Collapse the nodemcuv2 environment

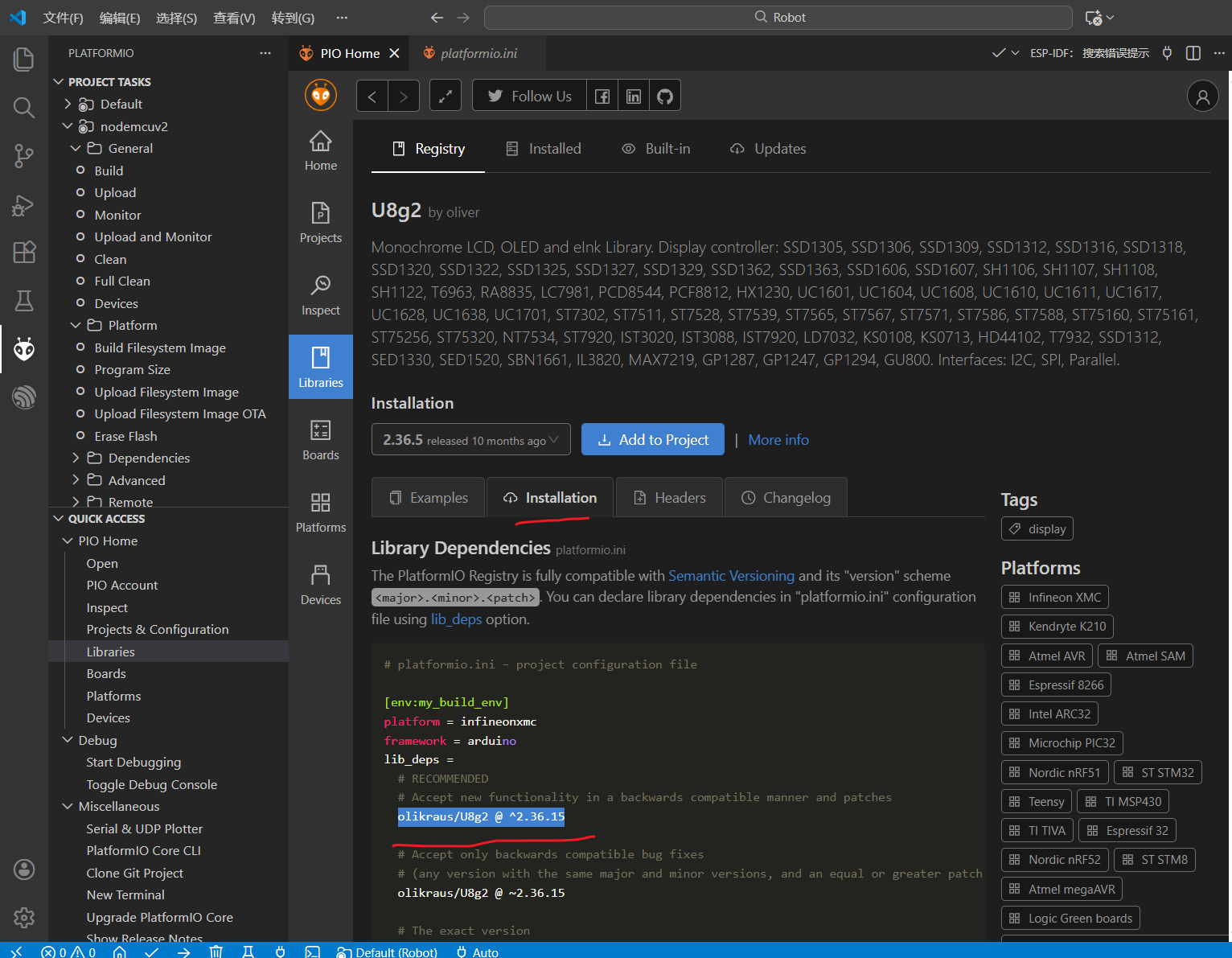68,126
